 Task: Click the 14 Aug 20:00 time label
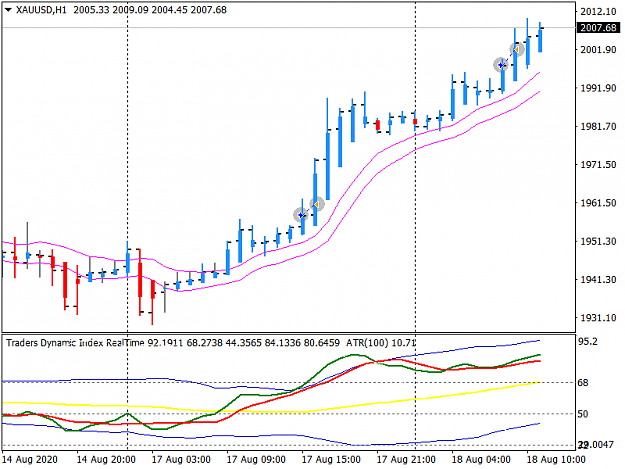point(106,459)
